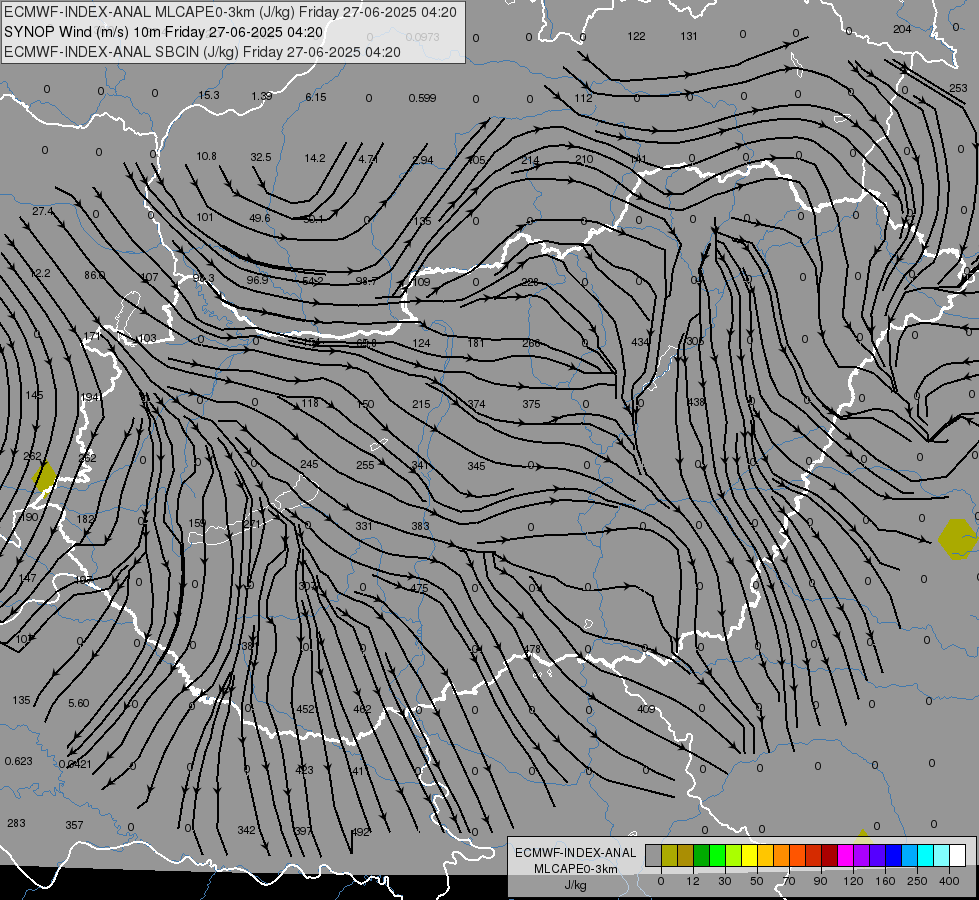
Task: Click the 70 label on legend scale
Action: [789, 881]
